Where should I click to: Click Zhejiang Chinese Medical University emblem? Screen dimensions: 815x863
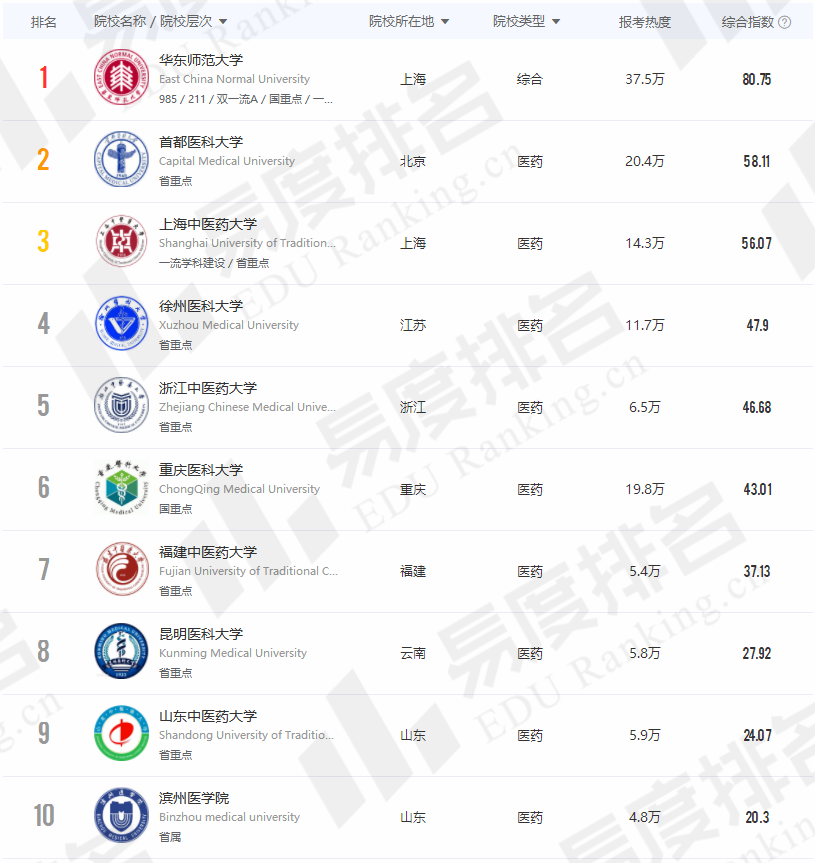[x=121, y=406]
